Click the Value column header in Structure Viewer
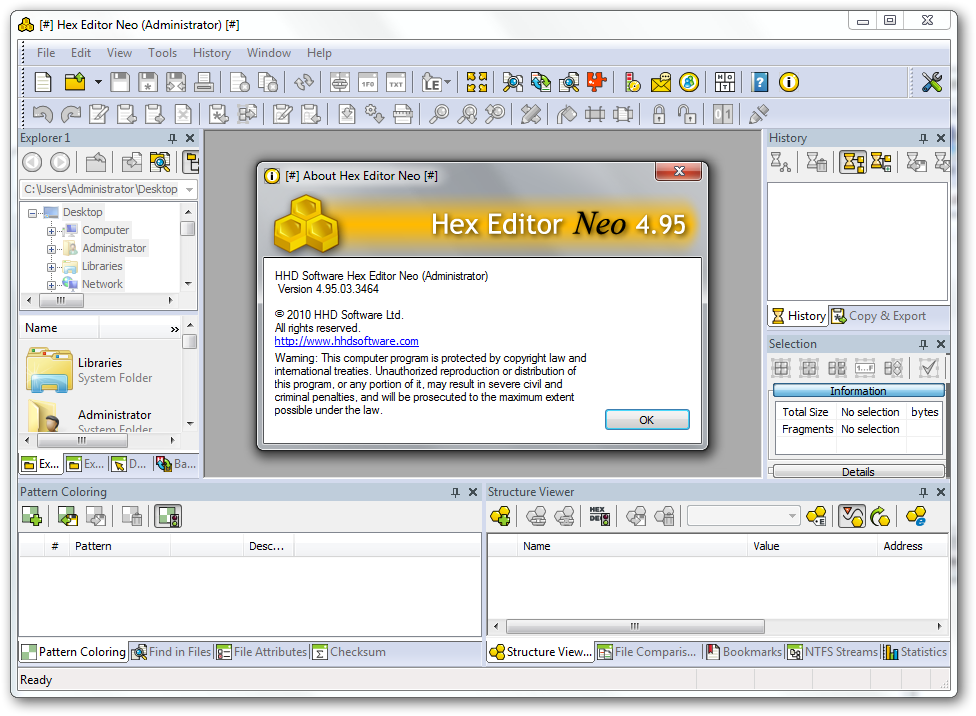Viewport: 976px width, 716px height. pos(812,546)
